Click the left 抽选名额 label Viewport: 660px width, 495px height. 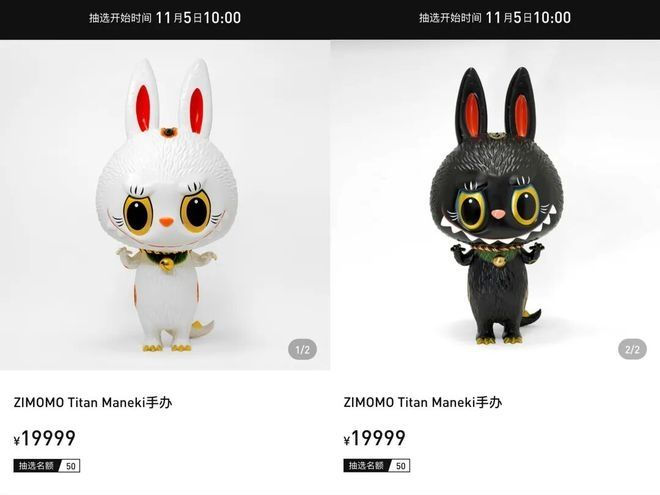(36, 466)
